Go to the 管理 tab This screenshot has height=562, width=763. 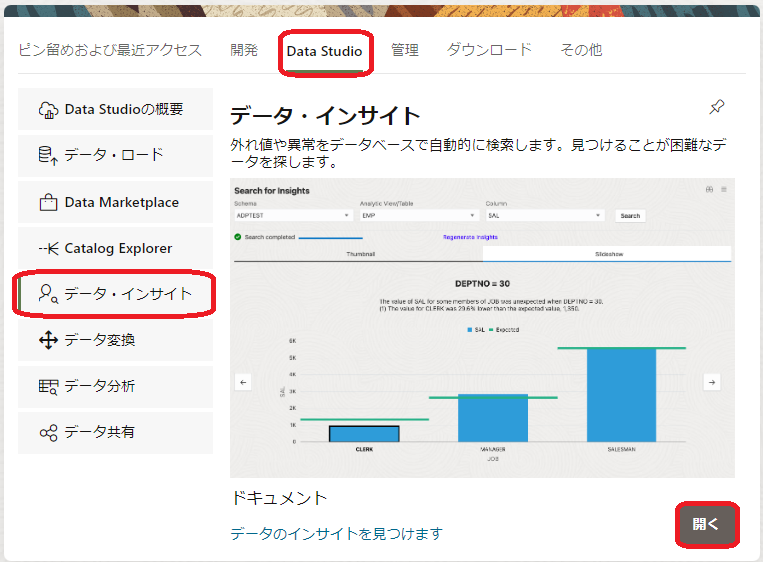tap(404, 50)
